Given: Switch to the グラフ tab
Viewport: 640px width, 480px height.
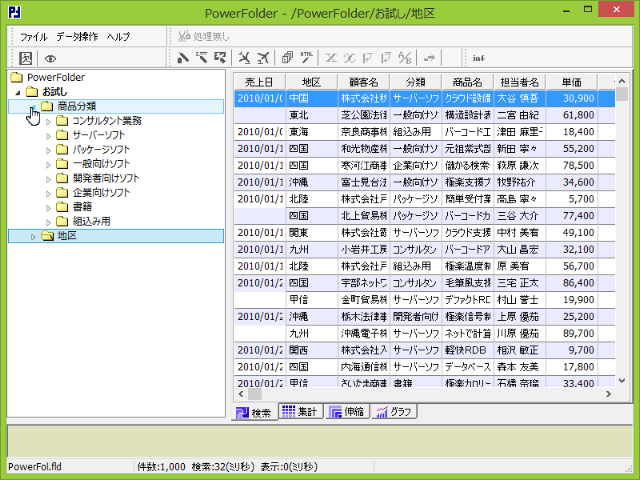Looking at the screenshot, I should [394, 411].
